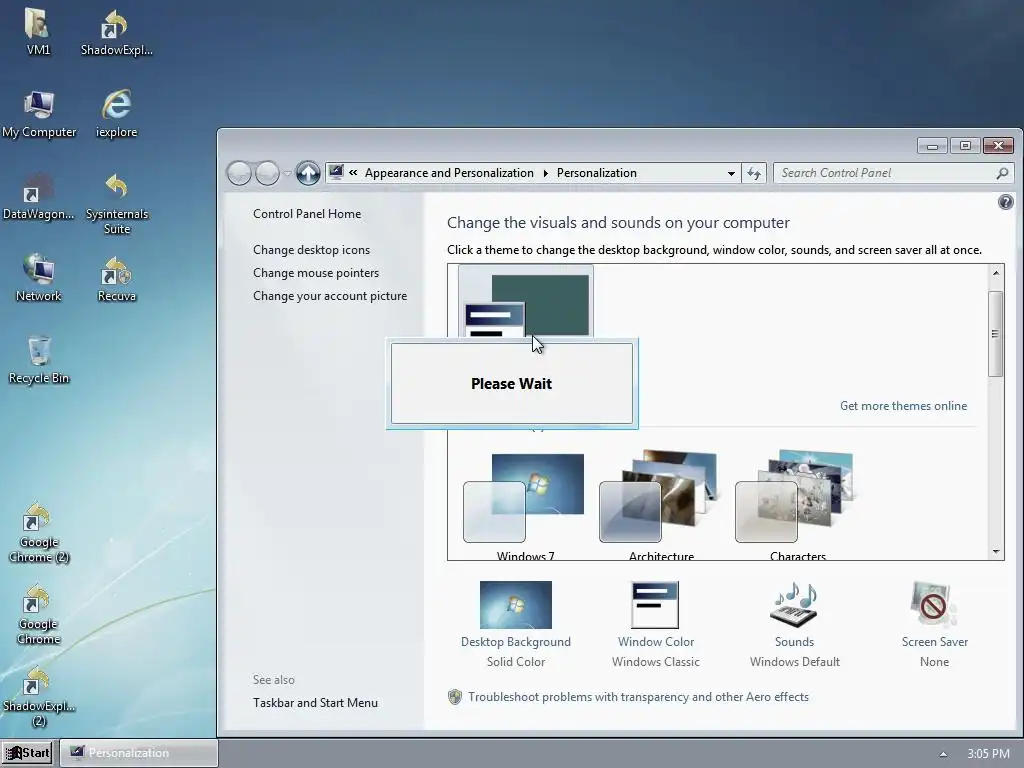This screenshot has height=768, width=1024.
Task: Open the Start menu button
Action: click(x=29, y=753)
